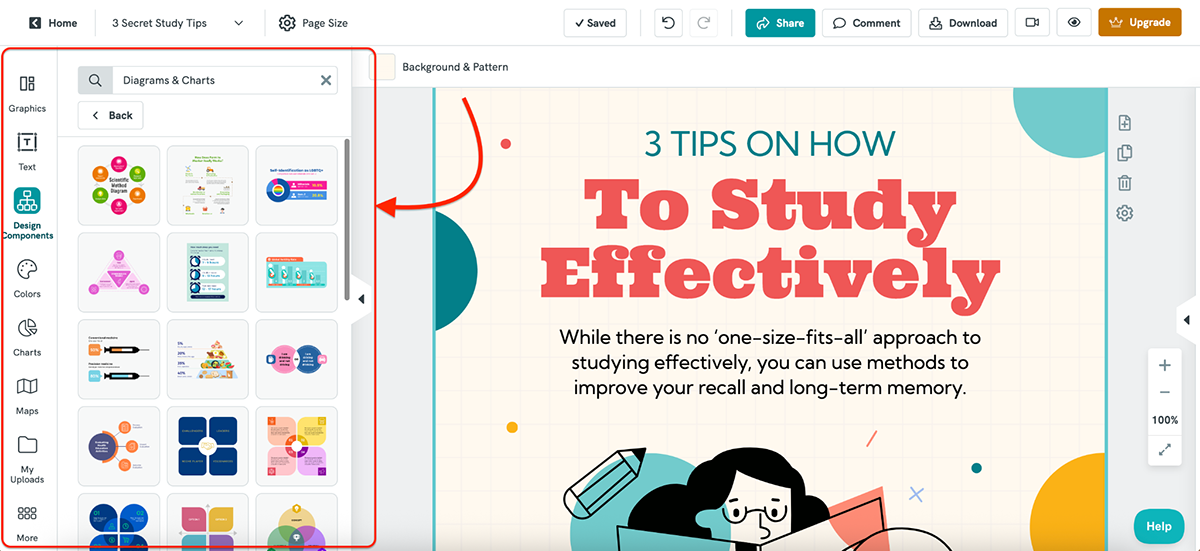Screen dimensions: 1200x551
Task: Click the Background & Pattern color swatch
Action: pyautogui.click(x=383, y=67)
